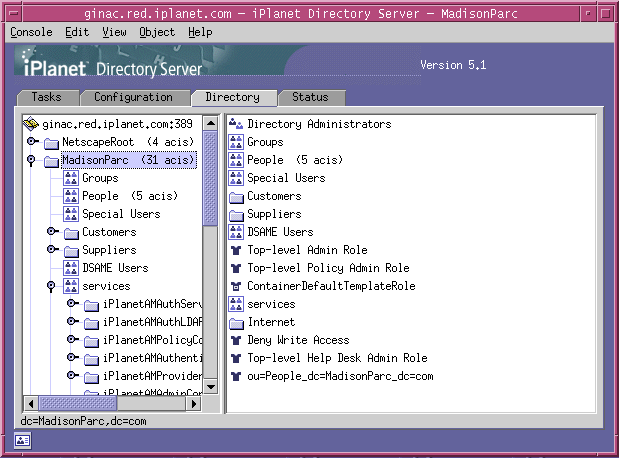The image size is (619, 458).
Task: Select 'Internet' entry text
Action: (x=271, y=323)
